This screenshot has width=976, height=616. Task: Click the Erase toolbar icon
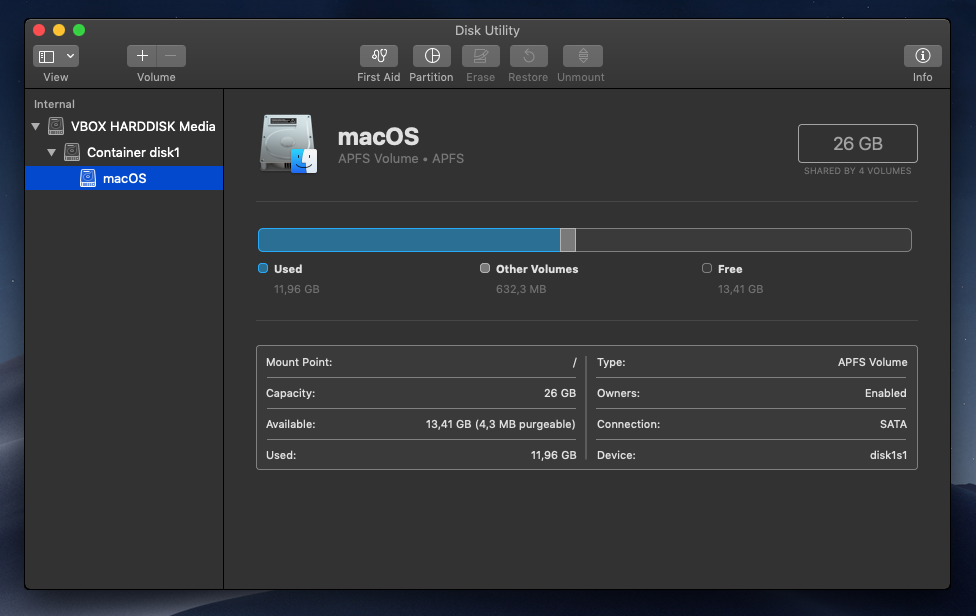point(480,56)
